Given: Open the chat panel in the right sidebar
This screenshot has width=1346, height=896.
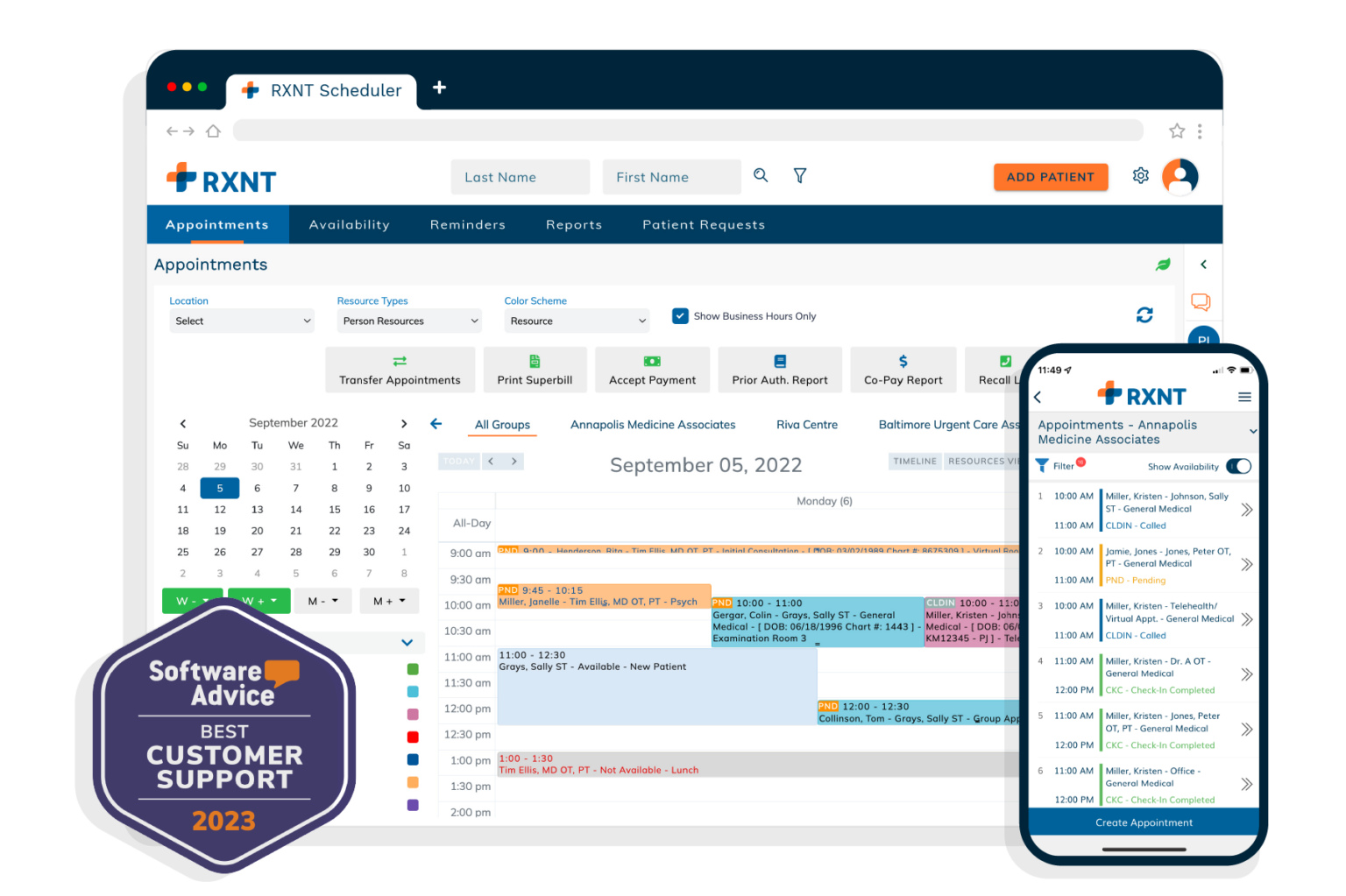Looking at the screenshot, I should pos(1201,302).
